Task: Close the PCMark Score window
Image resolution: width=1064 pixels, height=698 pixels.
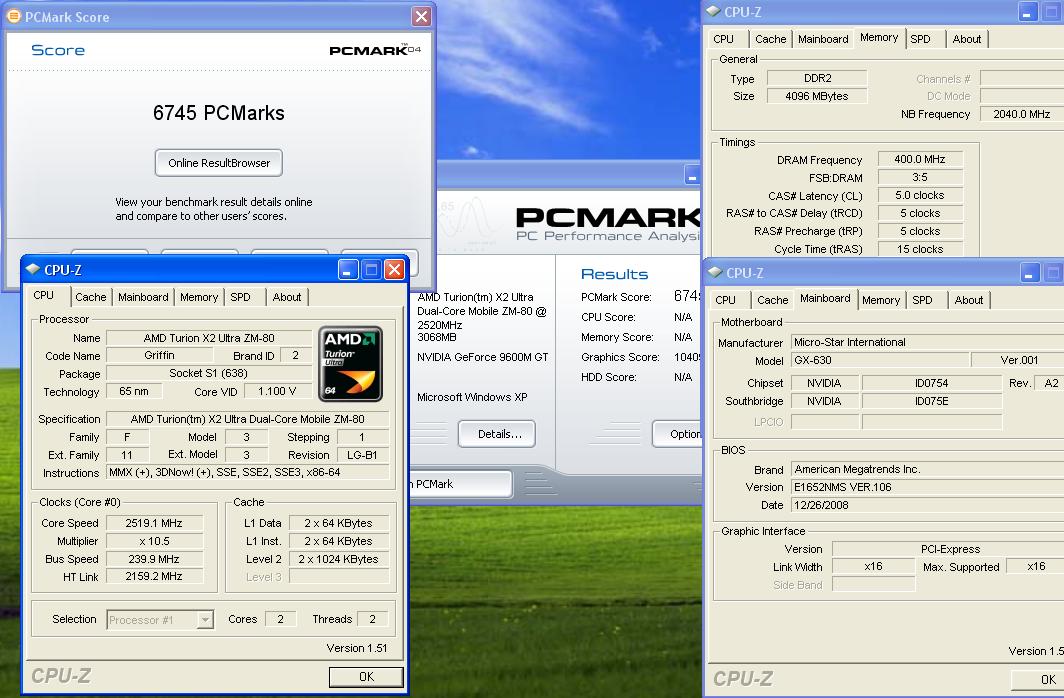Action: (x=421, y=16)
